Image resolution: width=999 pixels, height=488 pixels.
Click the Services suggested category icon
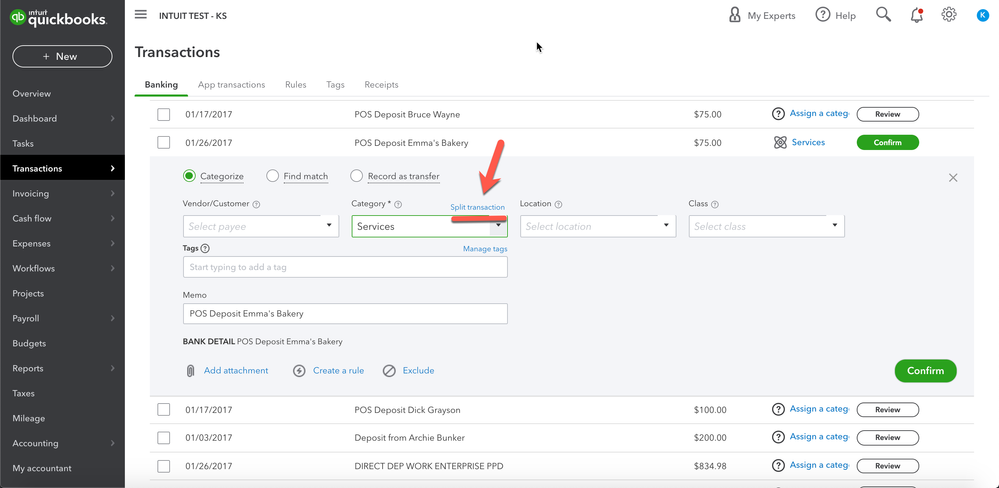click(x=780, y=143)
